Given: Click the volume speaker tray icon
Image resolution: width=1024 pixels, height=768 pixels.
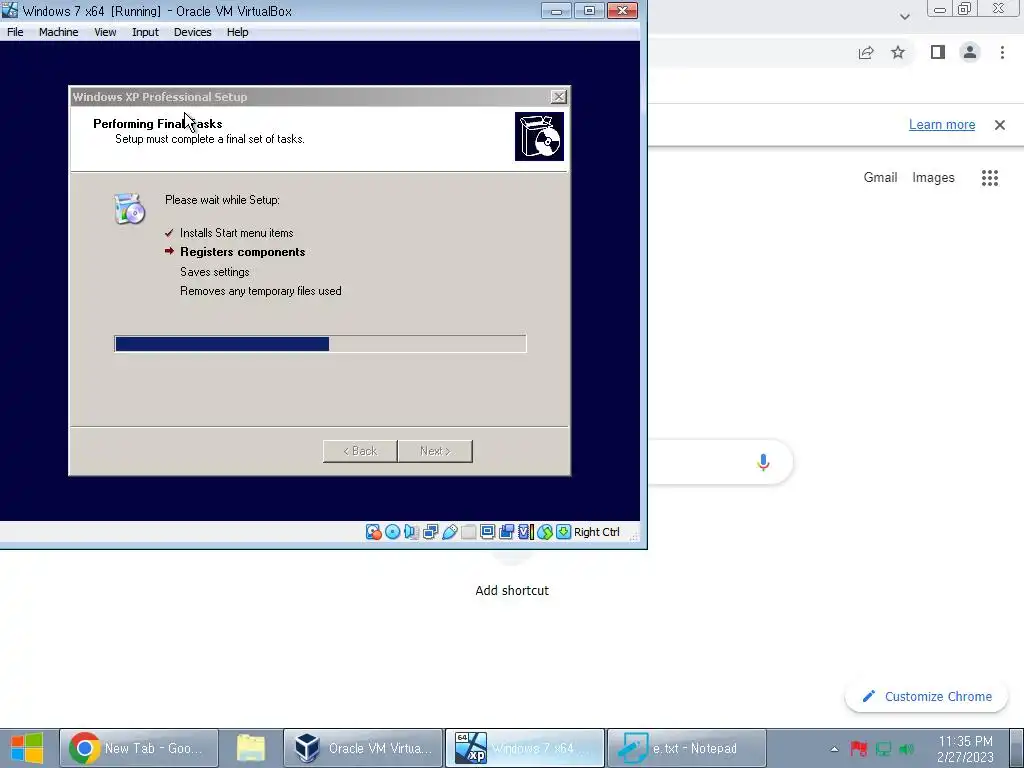Looking at the screenshot, I should point(906,749).
